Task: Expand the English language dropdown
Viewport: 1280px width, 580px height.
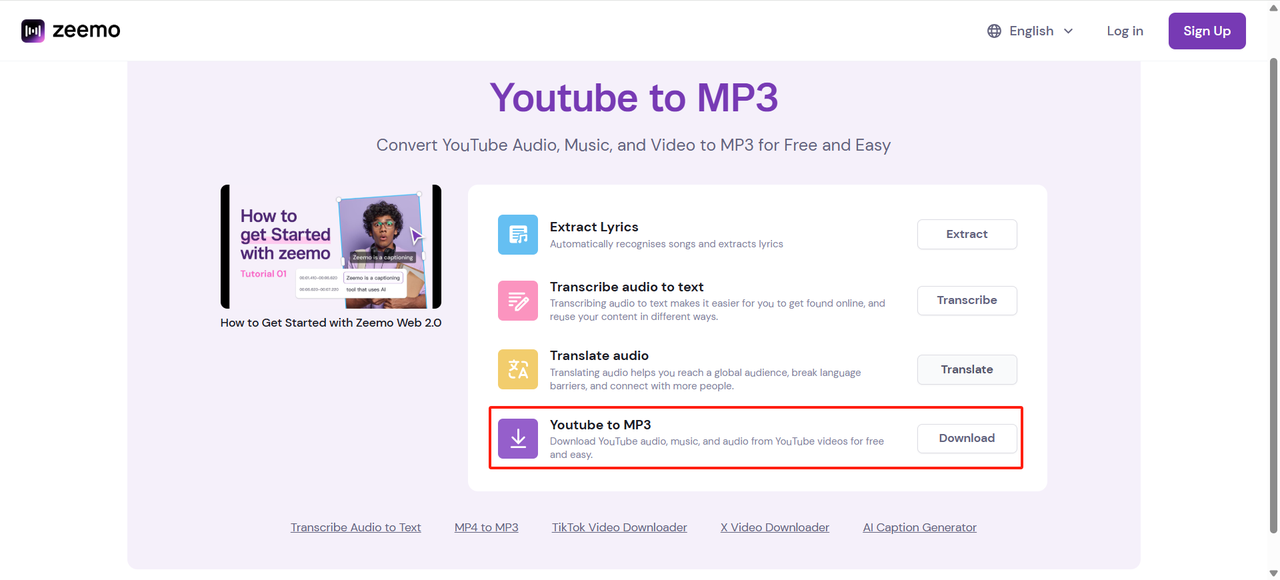Action: (x=1029, y=30)
